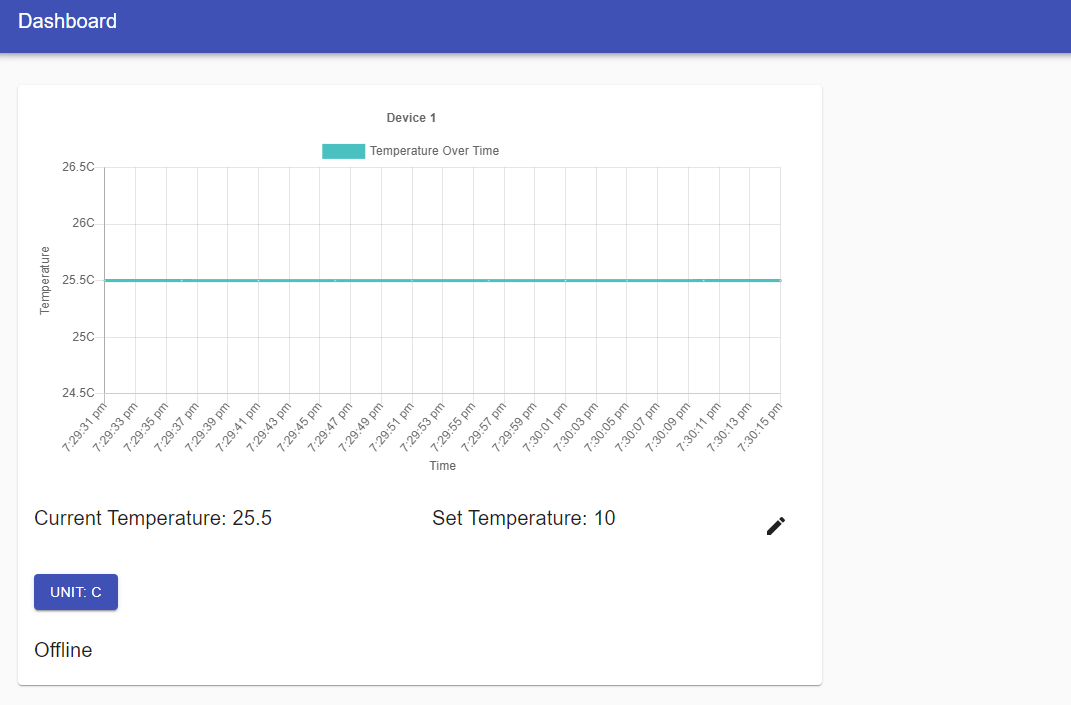The height and width of the screenshot is (705, 1071).
Task: Click the Current Temperature: 25.5 reading
Action: coord(153,518)
